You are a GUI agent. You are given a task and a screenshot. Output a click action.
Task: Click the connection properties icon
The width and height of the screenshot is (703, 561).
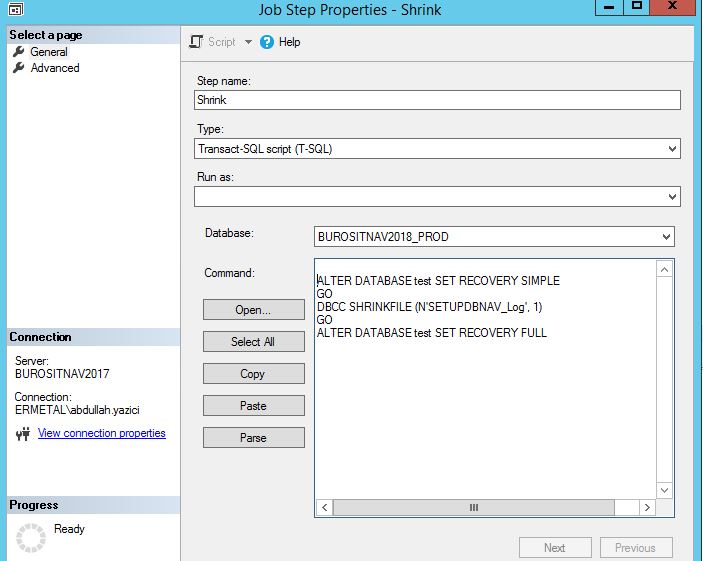click(x=23, y=434)
